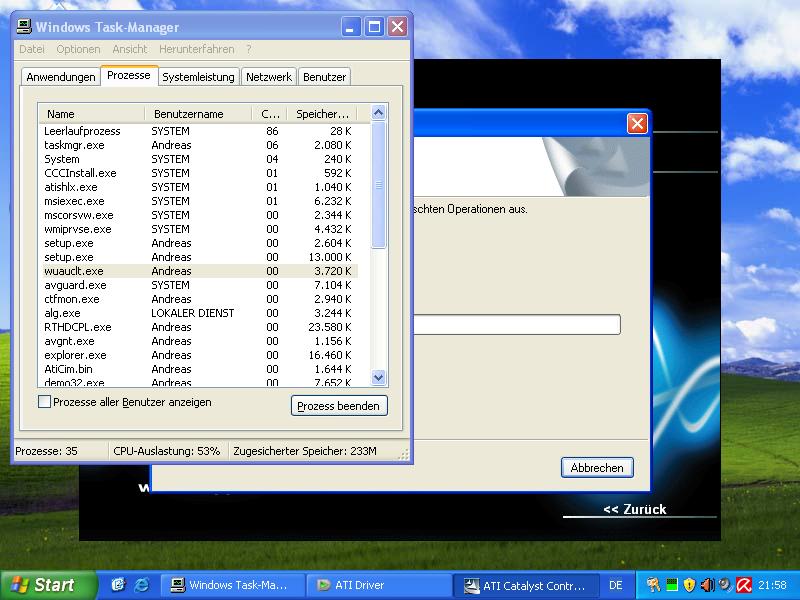The image size is (800, 600).
Task: Select the explorer.exe process
Action: pos(198,355)
